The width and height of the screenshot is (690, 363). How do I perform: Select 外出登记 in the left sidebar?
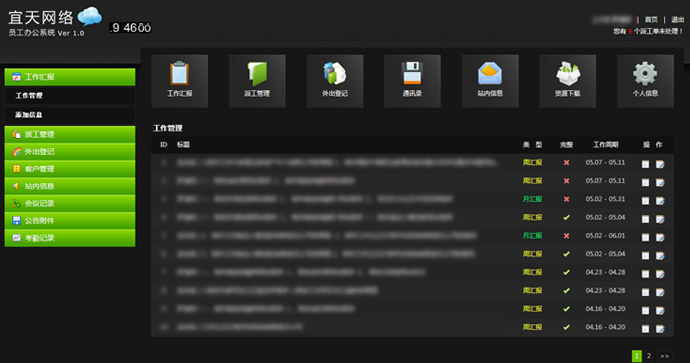(x=70, y=152)
